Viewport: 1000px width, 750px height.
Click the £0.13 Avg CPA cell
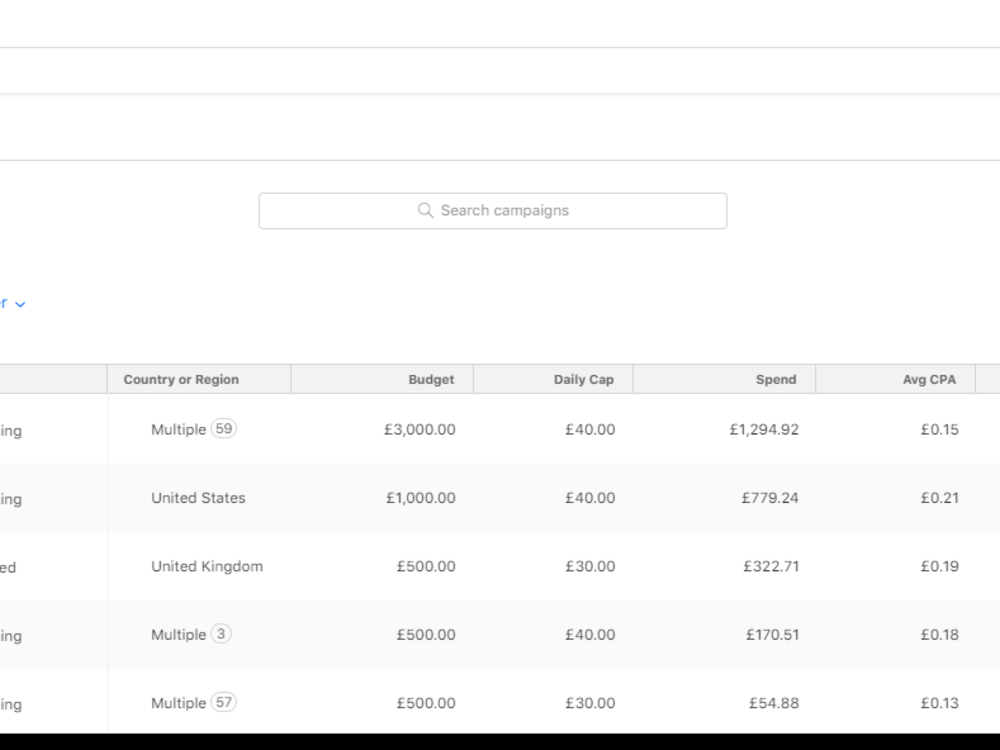coord(939,703)
